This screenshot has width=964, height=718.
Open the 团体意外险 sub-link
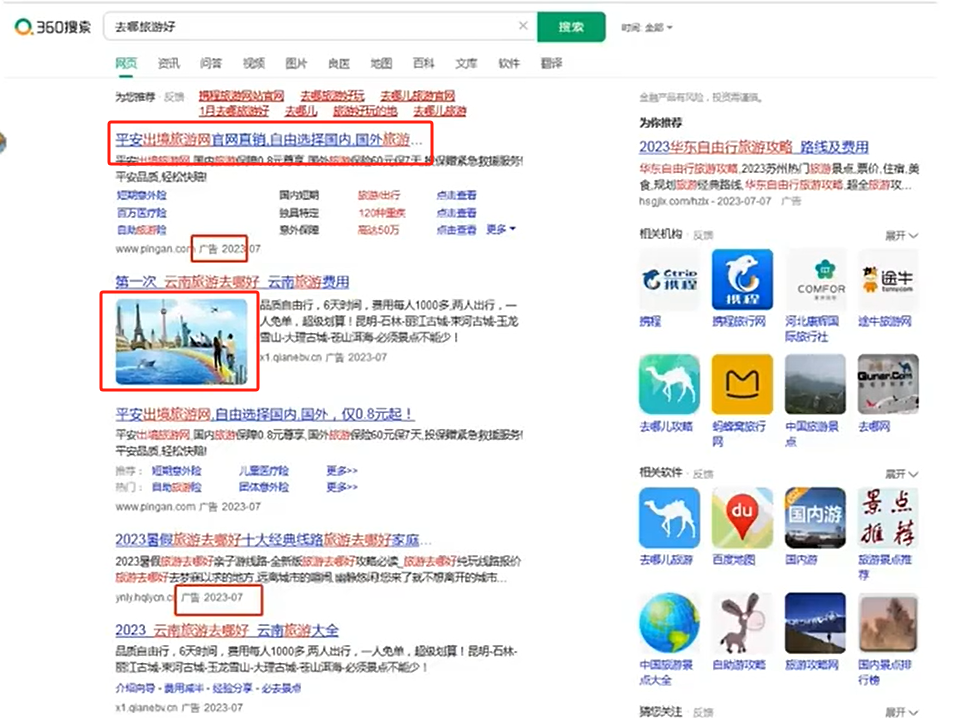(x=264, y=487)
